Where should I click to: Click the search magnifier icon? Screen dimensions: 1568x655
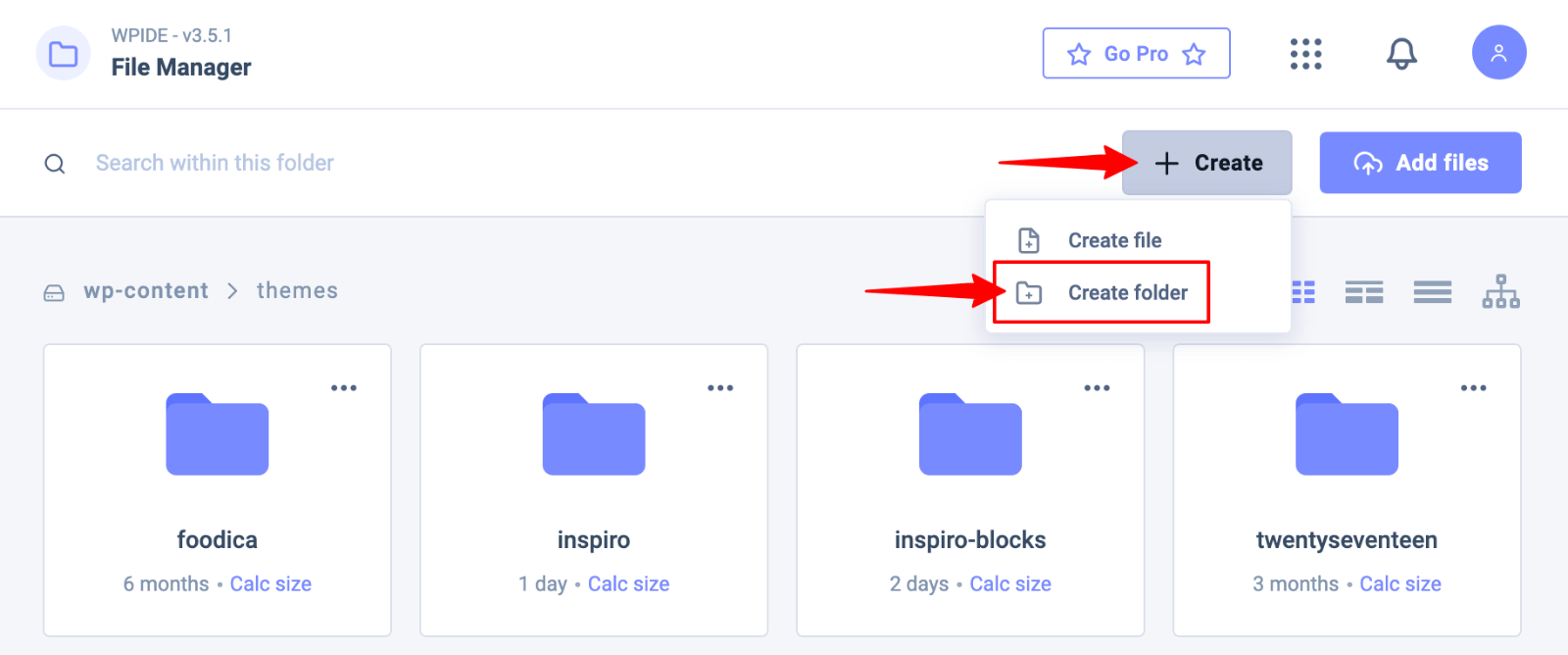55,164
